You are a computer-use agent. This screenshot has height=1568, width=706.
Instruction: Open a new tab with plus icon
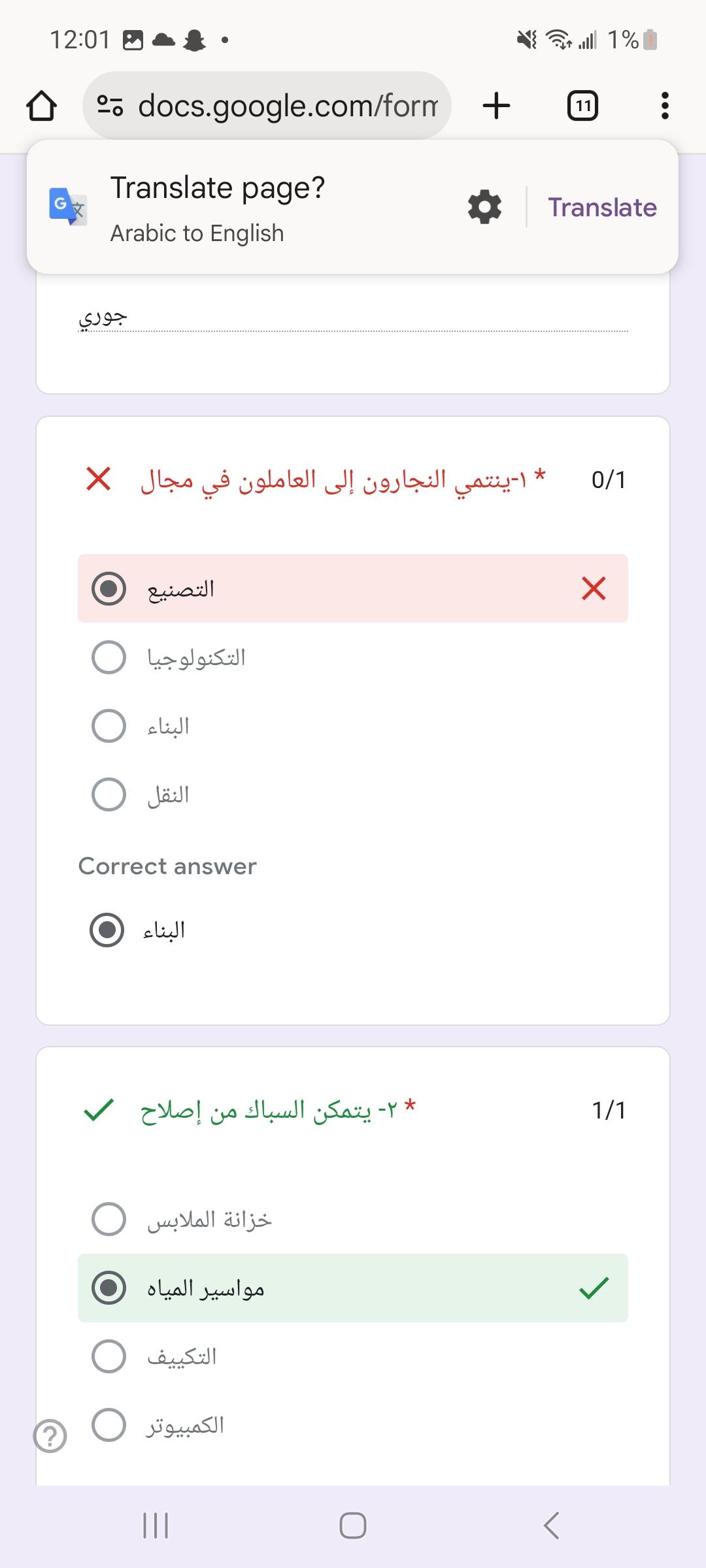(496, 106)
